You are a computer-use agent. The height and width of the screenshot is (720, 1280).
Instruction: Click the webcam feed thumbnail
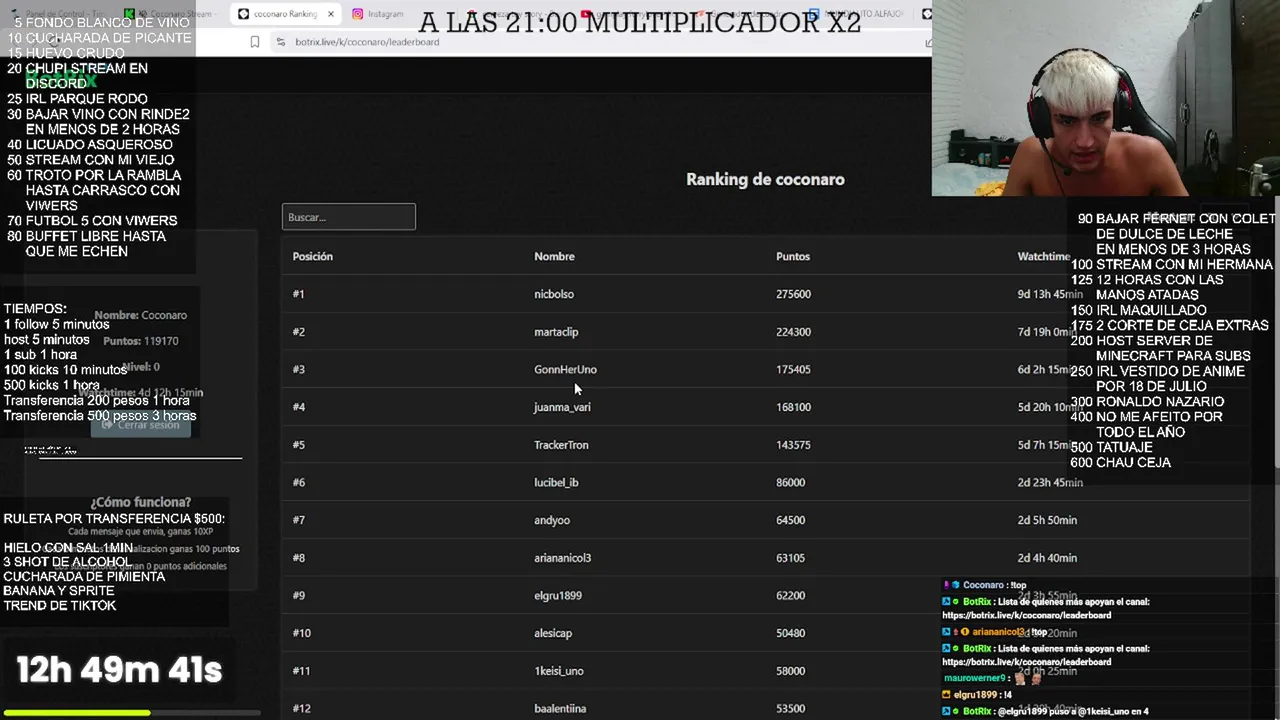coord(1105,98)
